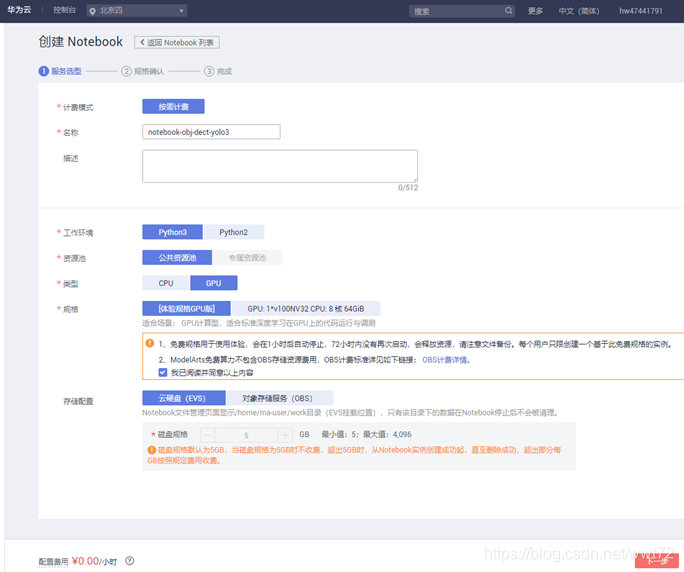
Task: Increase disk size with plus stepper
Action: (285, 435)
